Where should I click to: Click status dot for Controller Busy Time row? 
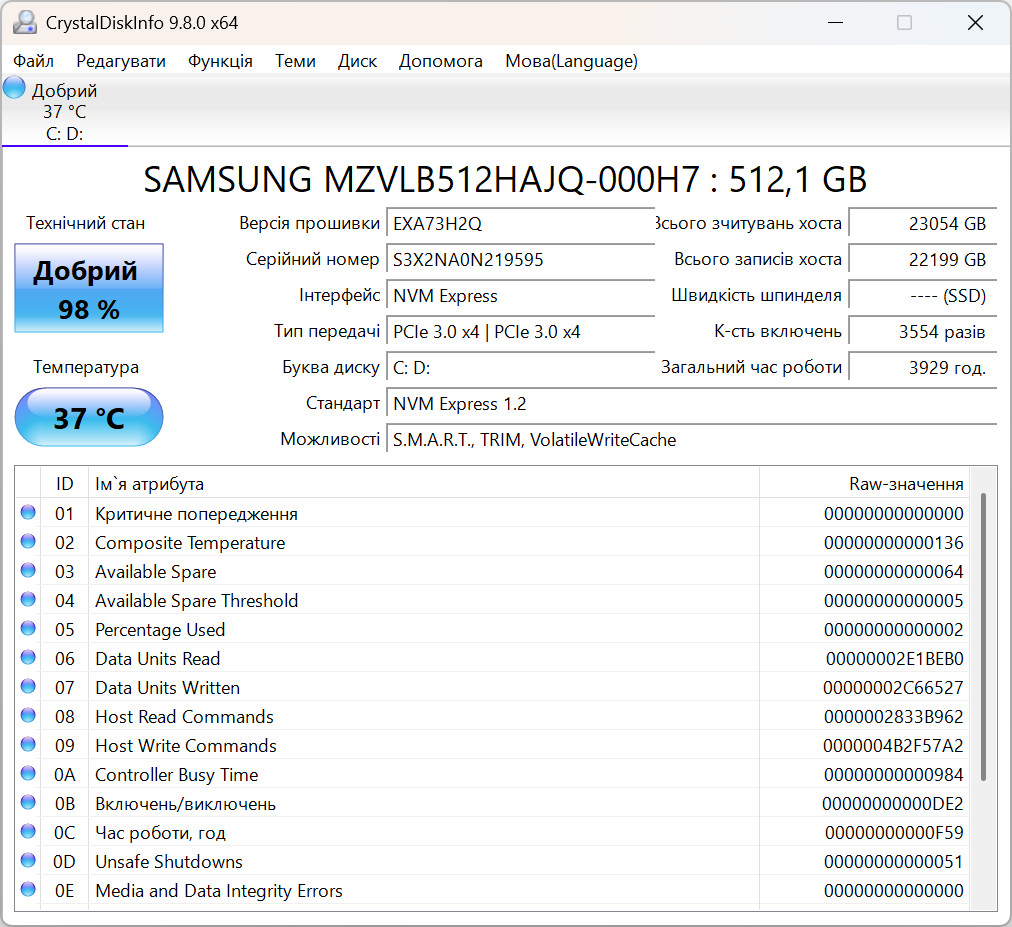(28, 774)
